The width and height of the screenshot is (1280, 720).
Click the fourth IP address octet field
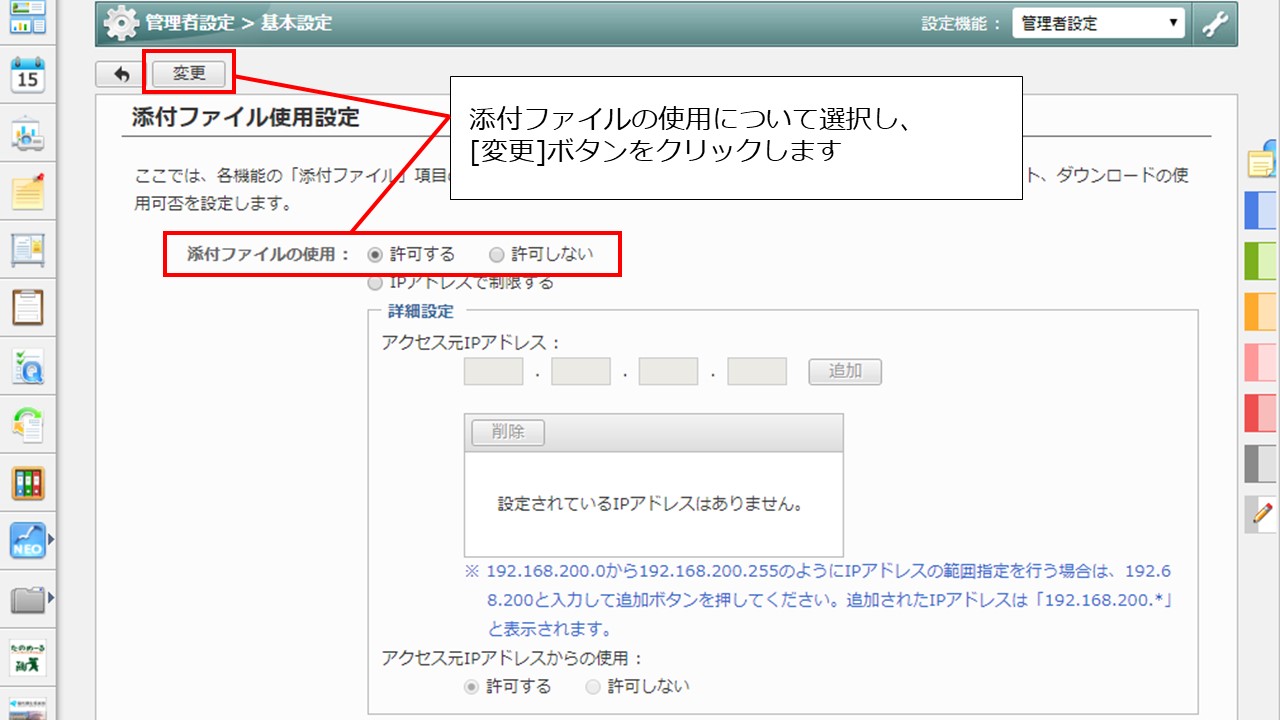pos(757,372)
